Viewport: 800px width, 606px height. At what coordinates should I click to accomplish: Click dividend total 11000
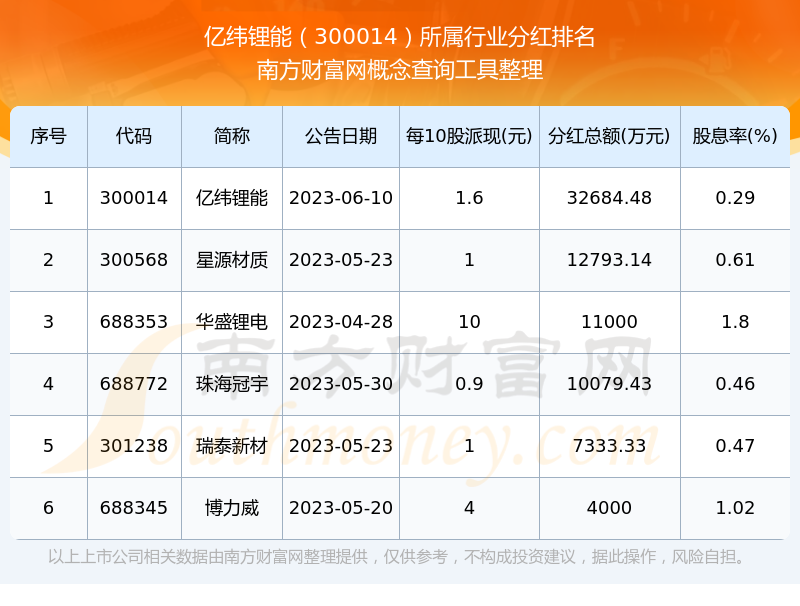pyautogui.click(x=609, y=322)
